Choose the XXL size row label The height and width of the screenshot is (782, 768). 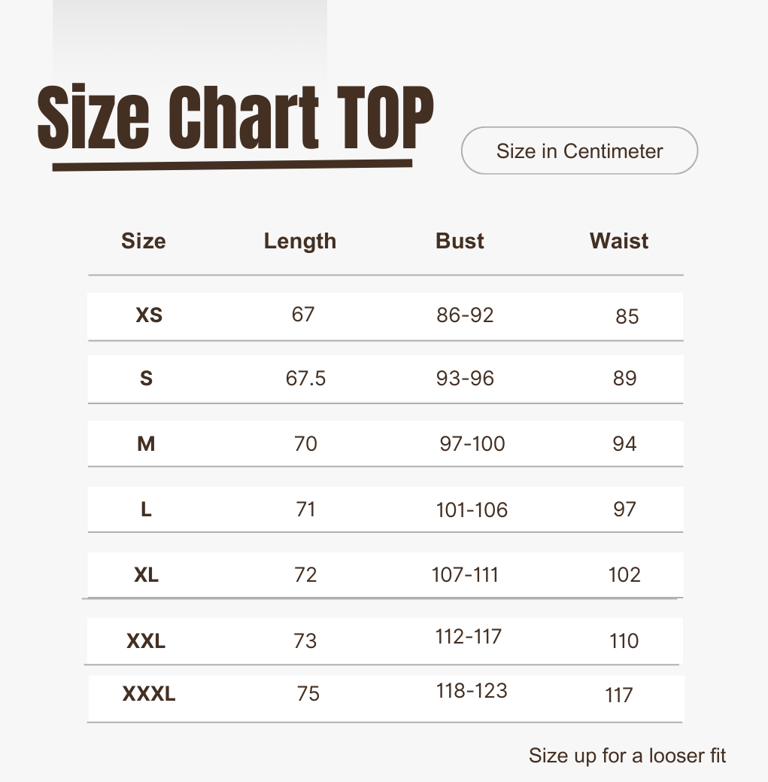[146, 641]
